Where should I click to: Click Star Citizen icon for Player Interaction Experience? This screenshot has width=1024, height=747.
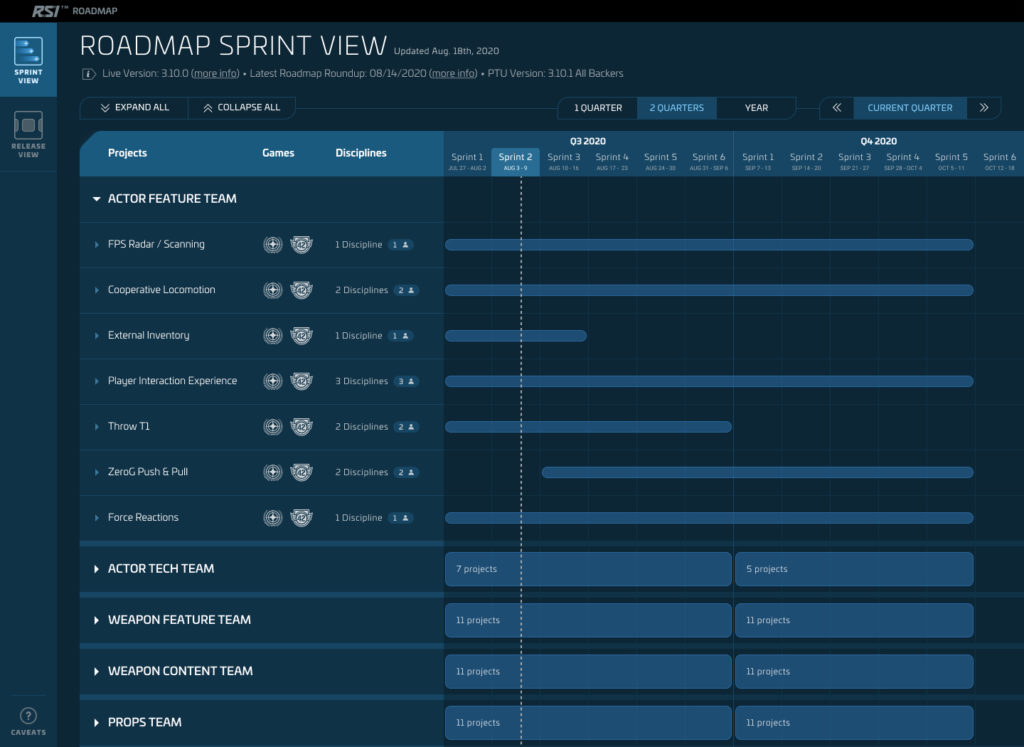click(272, 381)
